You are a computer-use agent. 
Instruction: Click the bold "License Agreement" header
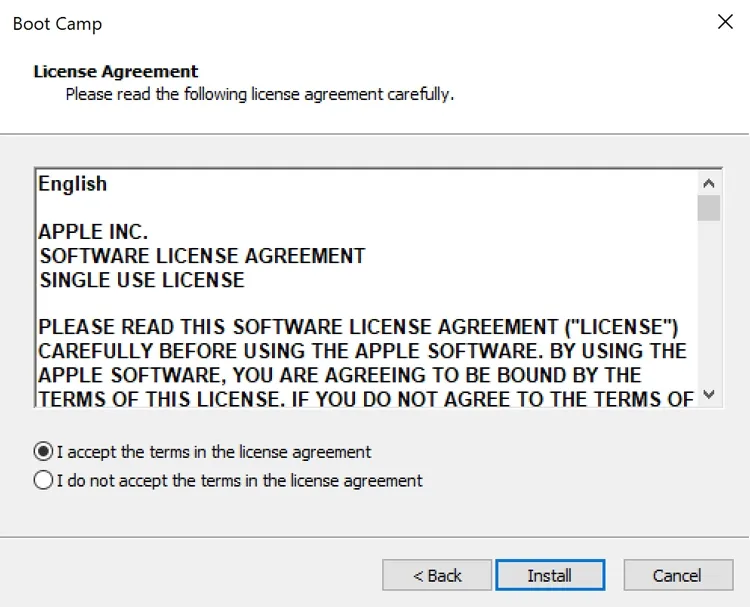click(116, 72)
